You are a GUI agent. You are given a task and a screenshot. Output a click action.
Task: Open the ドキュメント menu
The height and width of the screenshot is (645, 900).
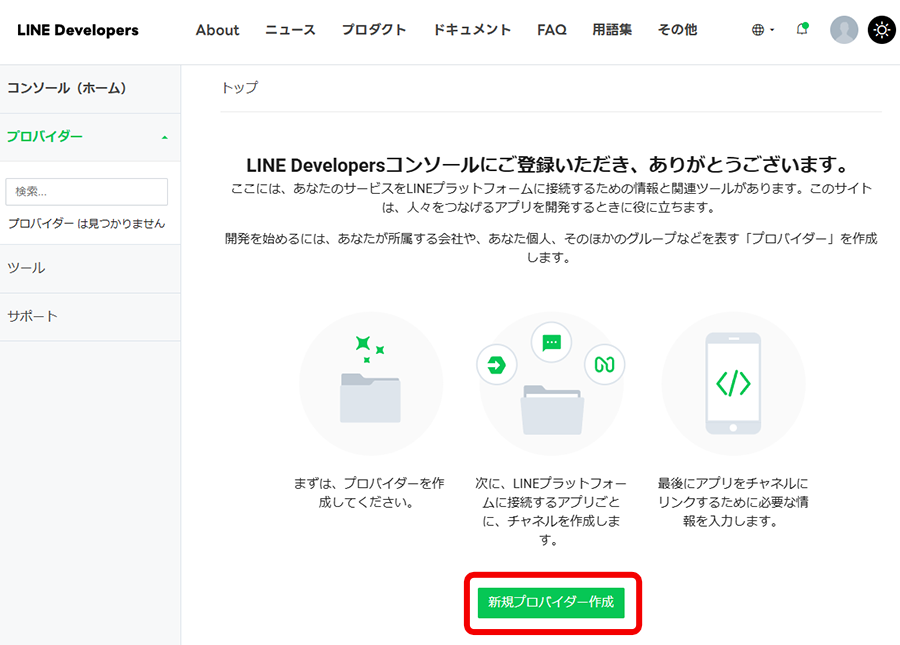[x=472, y=30]
